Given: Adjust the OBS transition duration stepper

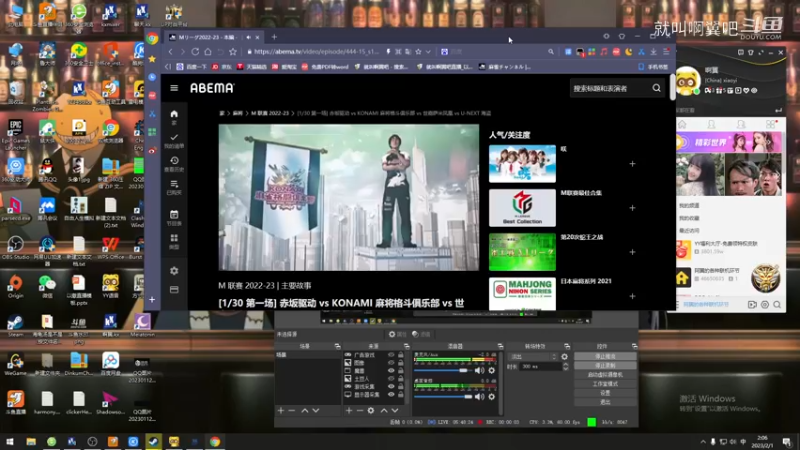Looking at the screenshot, I should point(565,366).
